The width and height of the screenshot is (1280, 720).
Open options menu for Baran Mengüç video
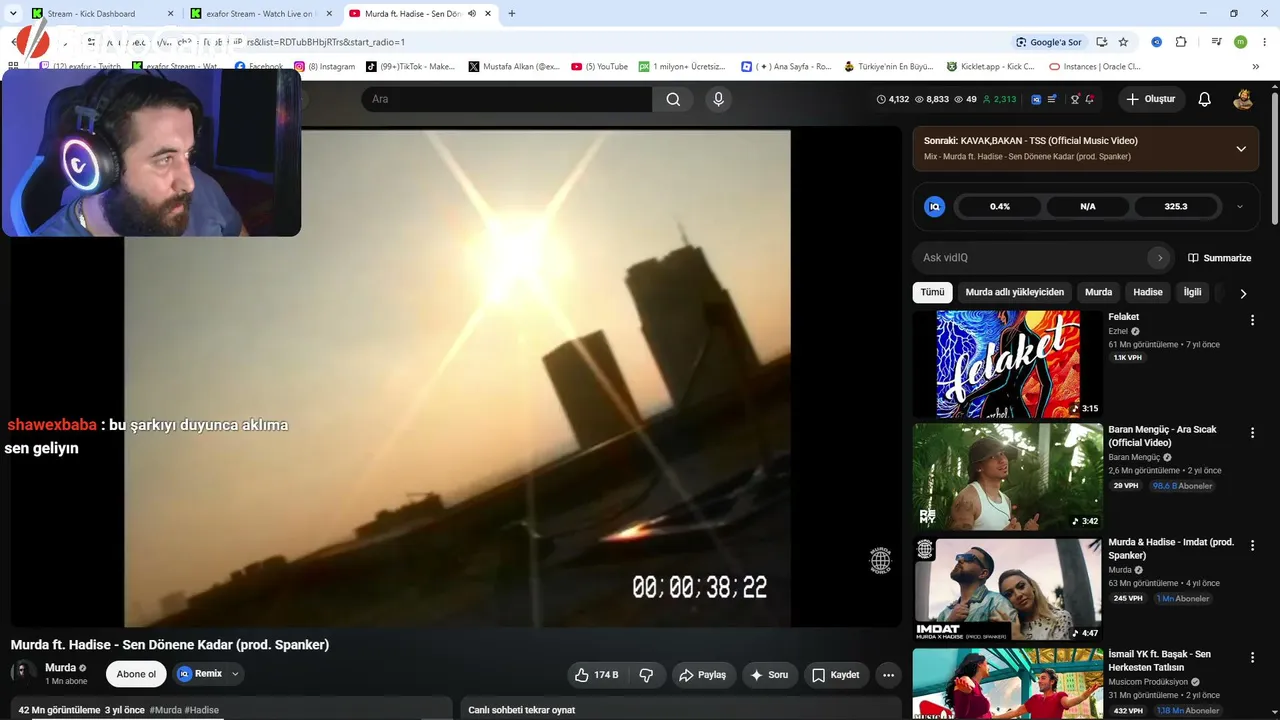[x=1252, y=433]
